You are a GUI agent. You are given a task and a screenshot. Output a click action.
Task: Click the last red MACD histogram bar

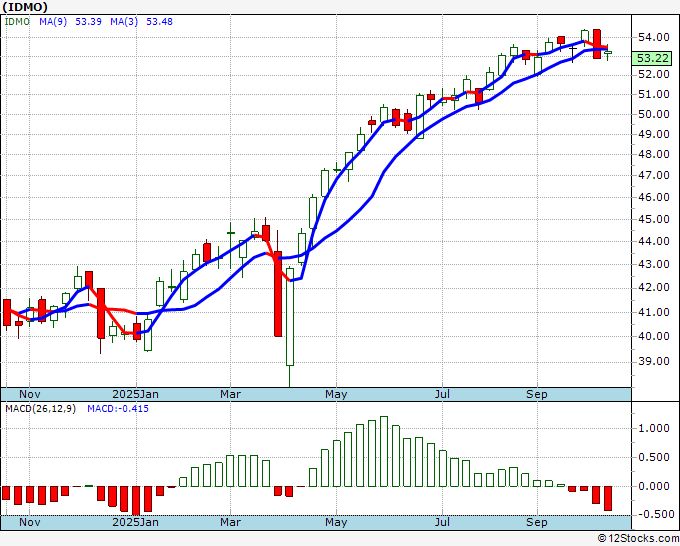pos(608,498)
